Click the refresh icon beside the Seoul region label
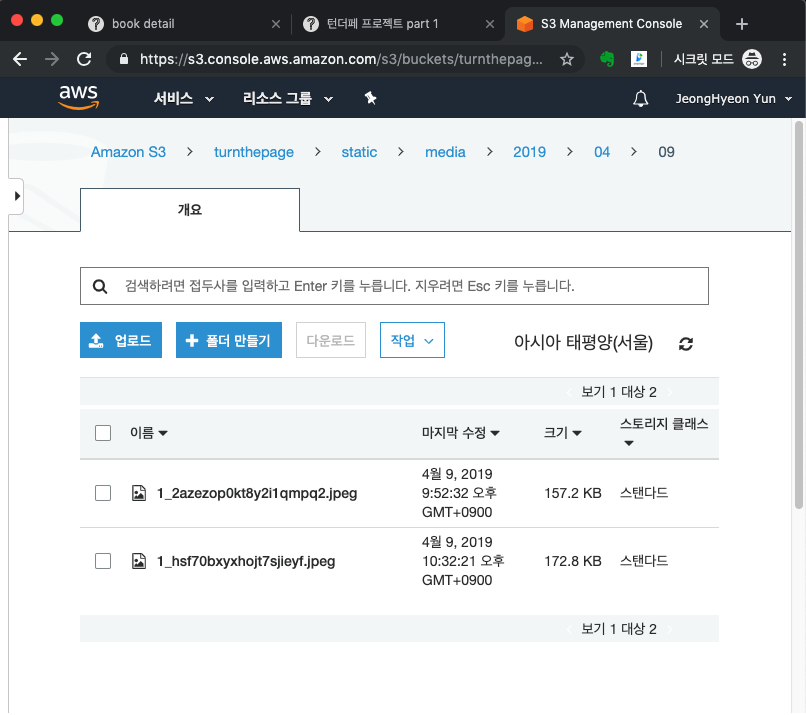806x715 pixels. (686, 343)
